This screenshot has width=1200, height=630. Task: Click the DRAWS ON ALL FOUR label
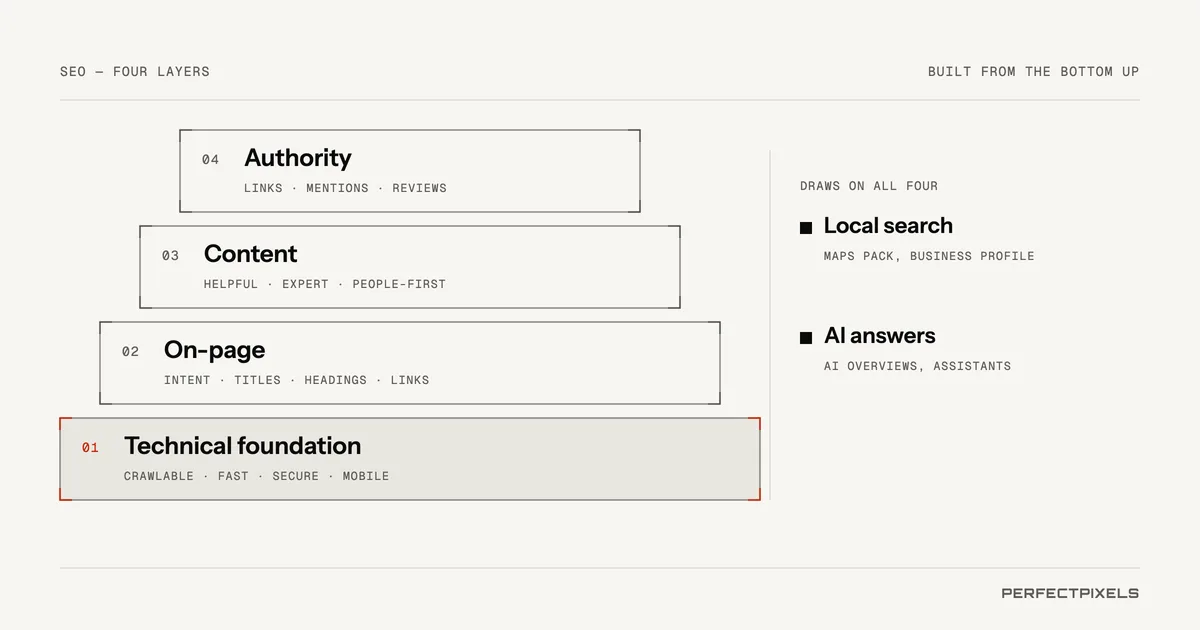tap(869, 186)
